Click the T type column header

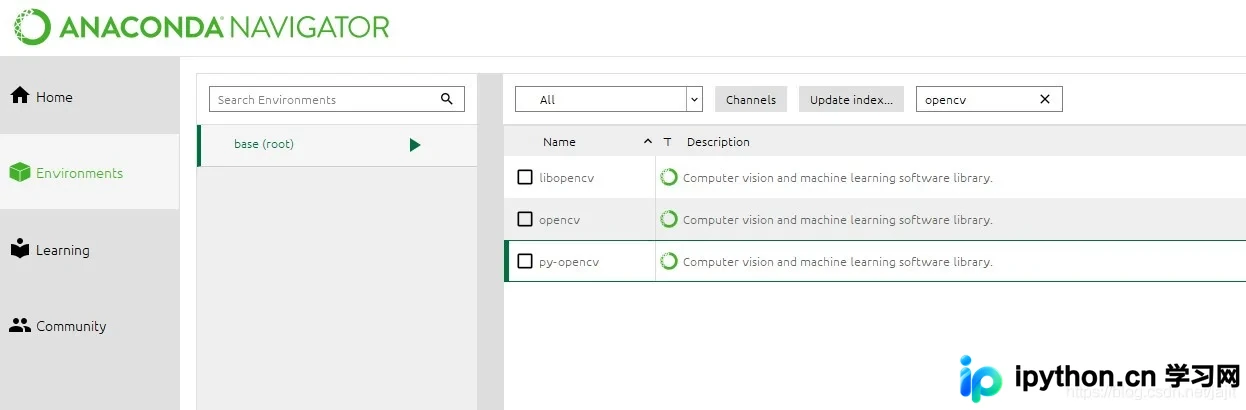pyautogui.click(x=667, y=142)
